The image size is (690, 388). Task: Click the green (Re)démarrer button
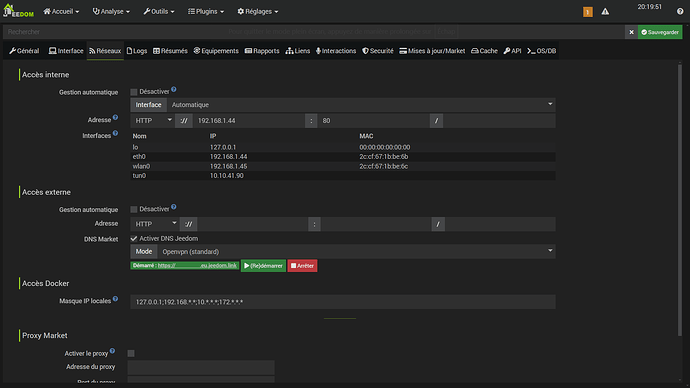(x=263, y=266)
